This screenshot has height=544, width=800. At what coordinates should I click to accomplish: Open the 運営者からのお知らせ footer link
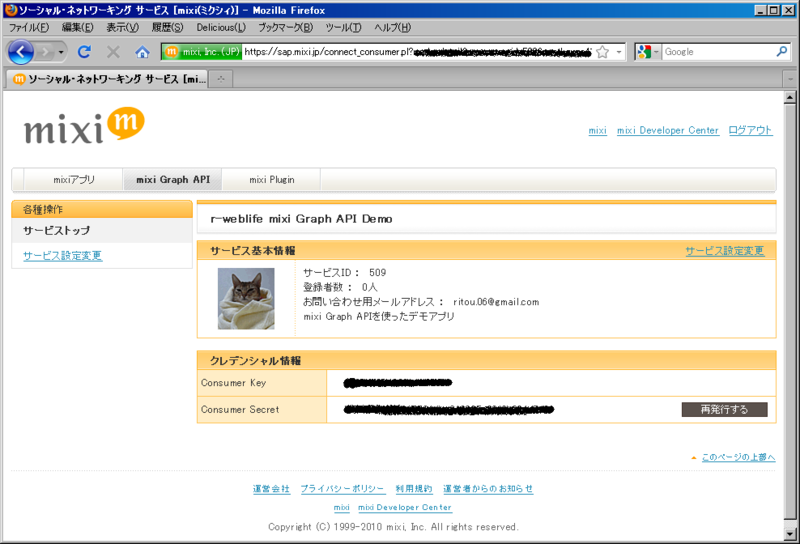tap(488, 489)
